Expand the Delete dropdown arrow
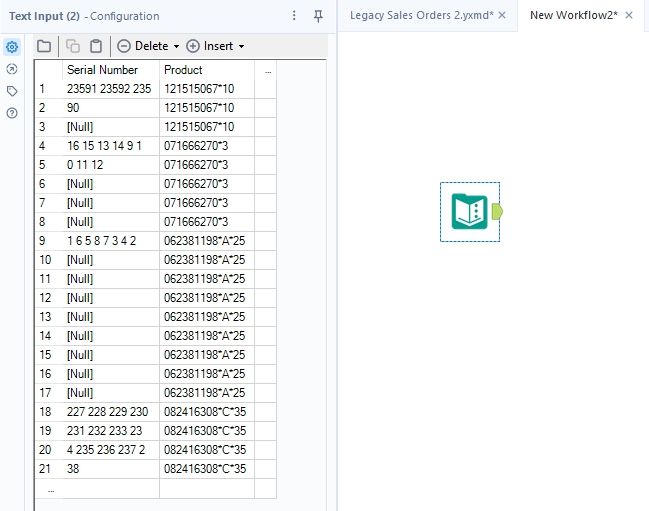 click(x=176, y=46)
